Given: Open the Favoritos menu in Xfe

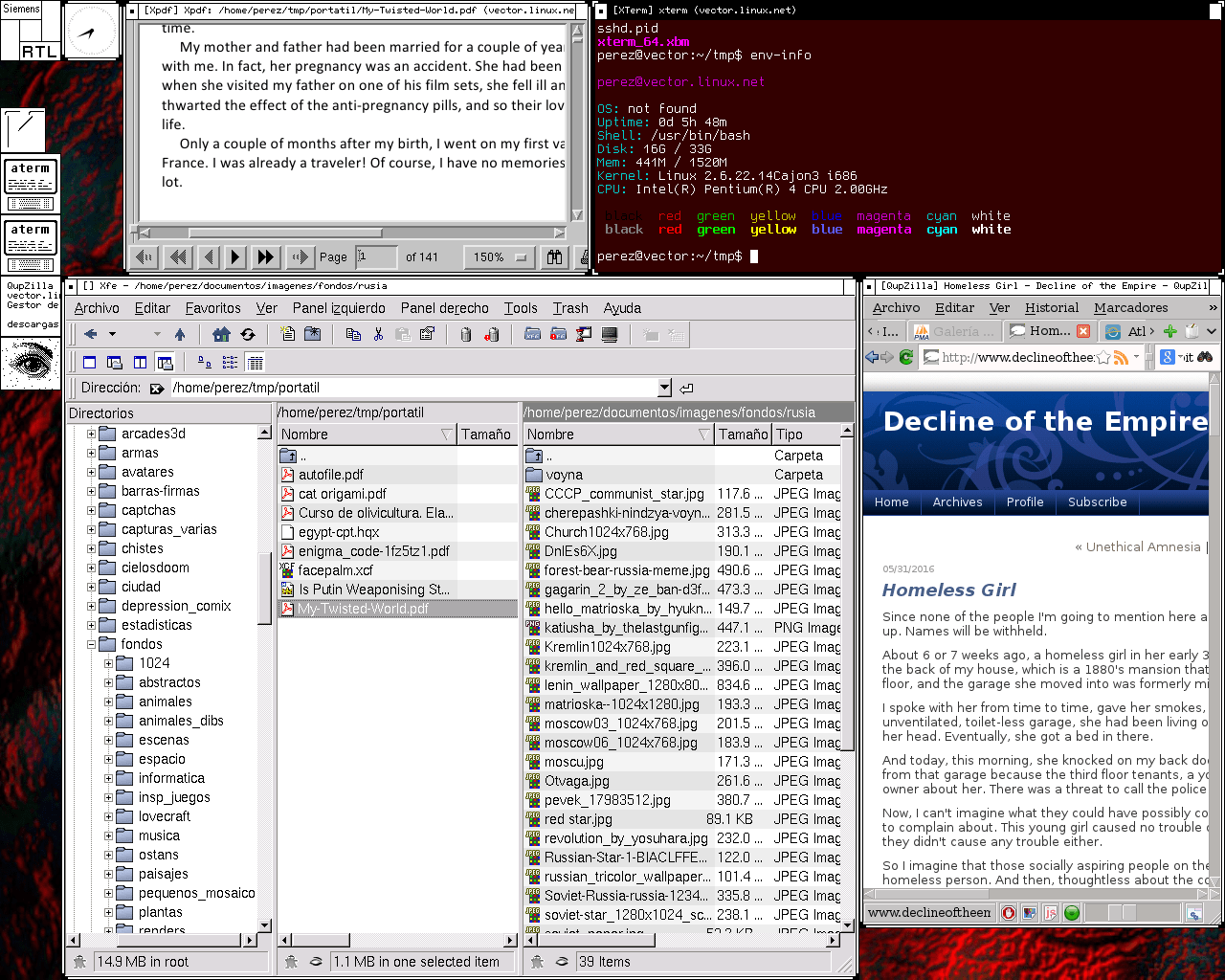Looking at the screenshot, I should [x=212, y=308].
